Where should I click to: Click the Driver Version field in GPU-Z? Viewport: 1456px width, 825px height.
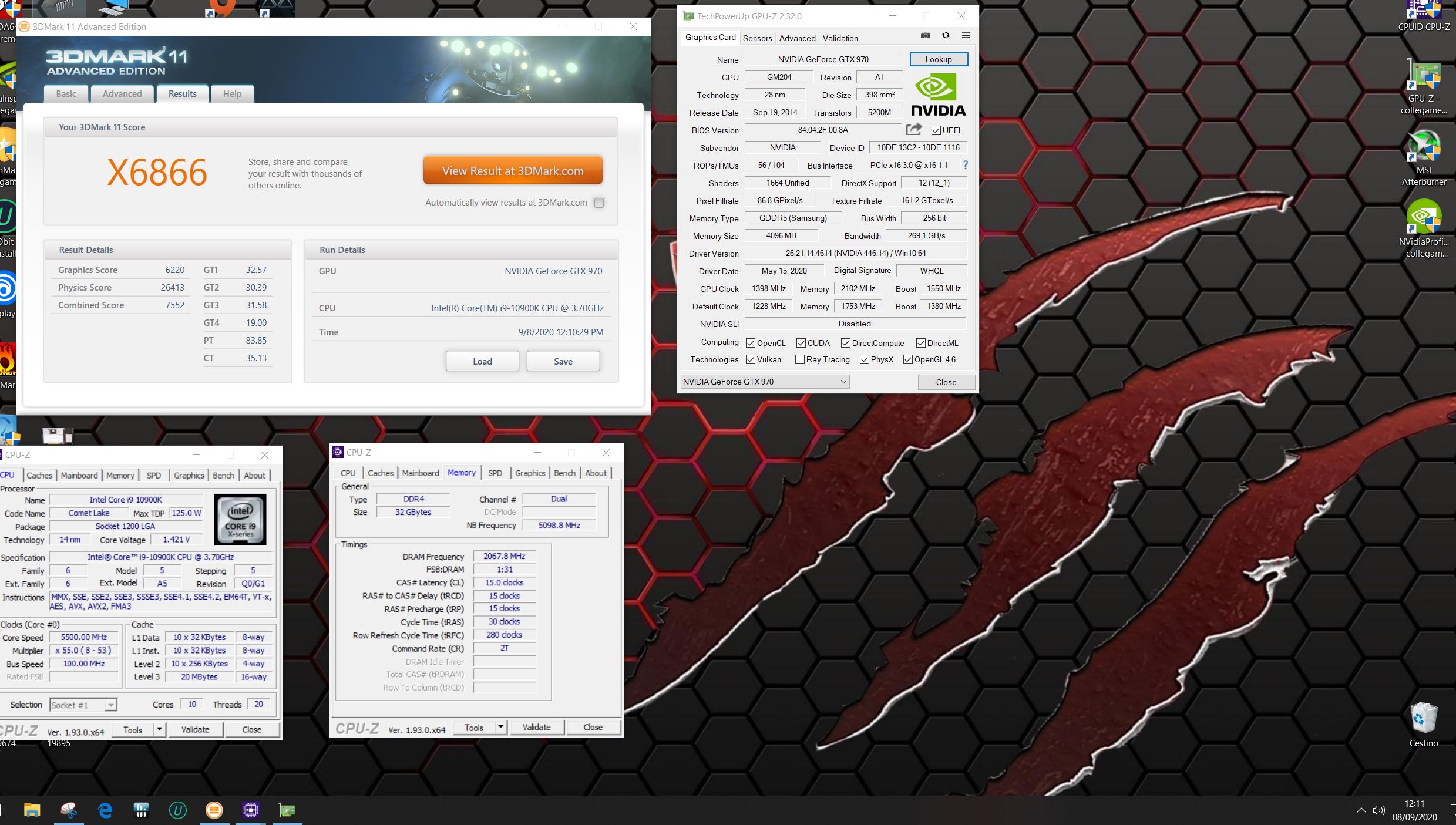coord(855,253)
